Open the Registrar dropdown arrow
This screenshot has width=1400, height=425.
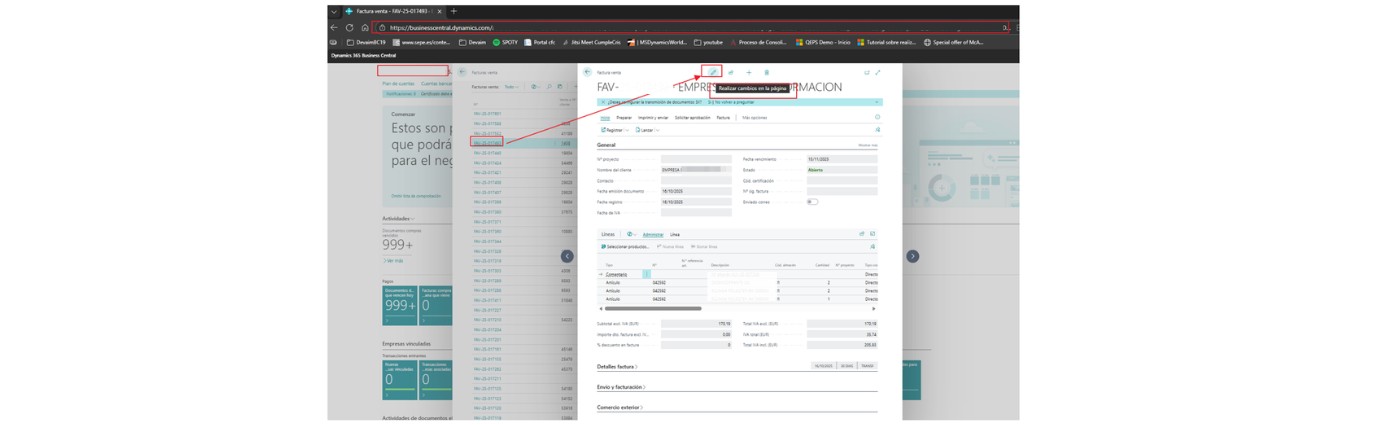(627, 130)
